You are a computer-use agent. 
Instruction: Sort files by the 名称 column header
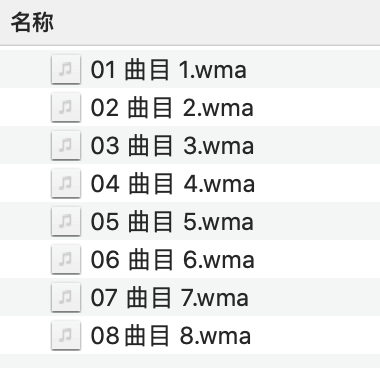32,23
